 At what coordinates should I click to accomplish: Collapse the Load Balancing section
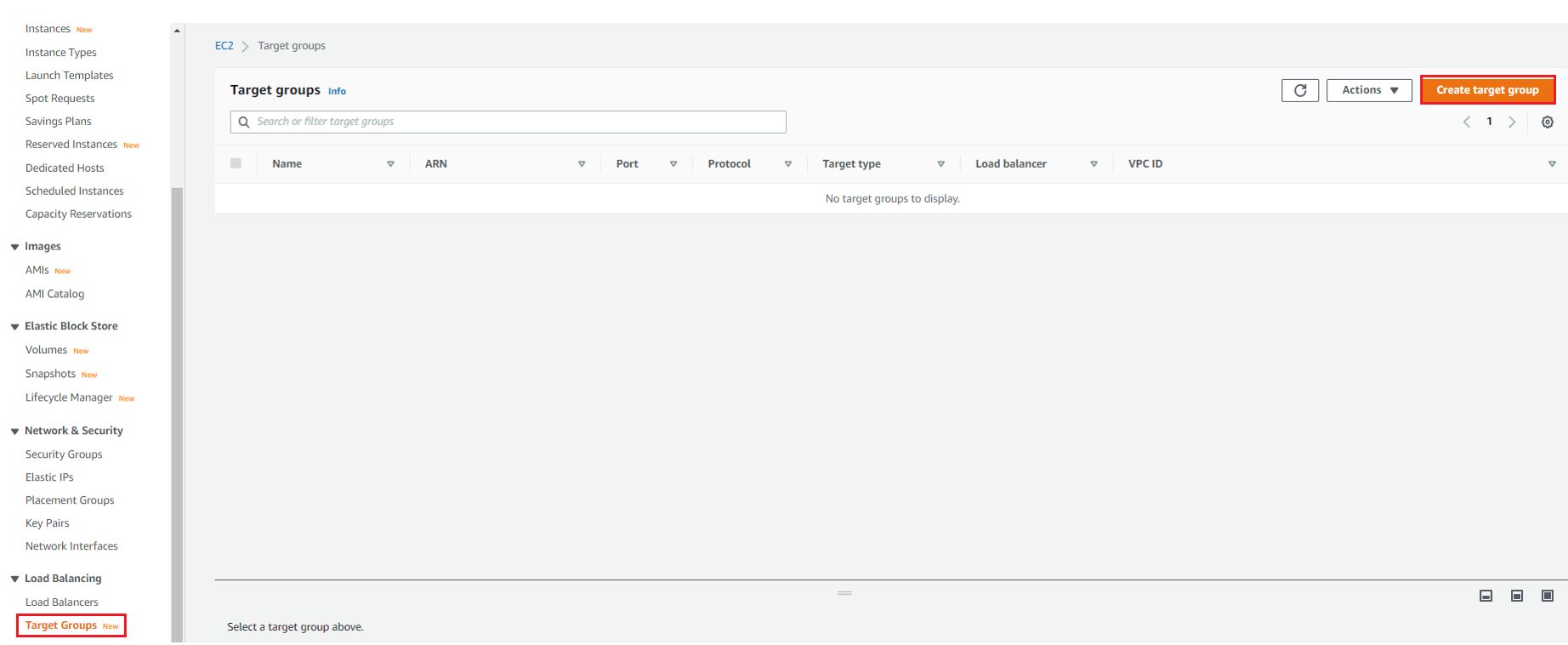(x=14, y=579)
